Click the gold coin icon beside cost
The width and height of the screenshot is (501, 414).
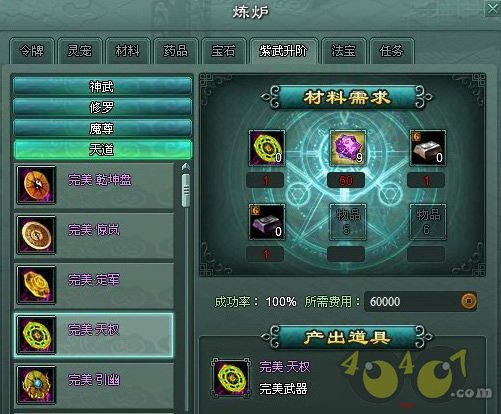[x=469, y=301]
